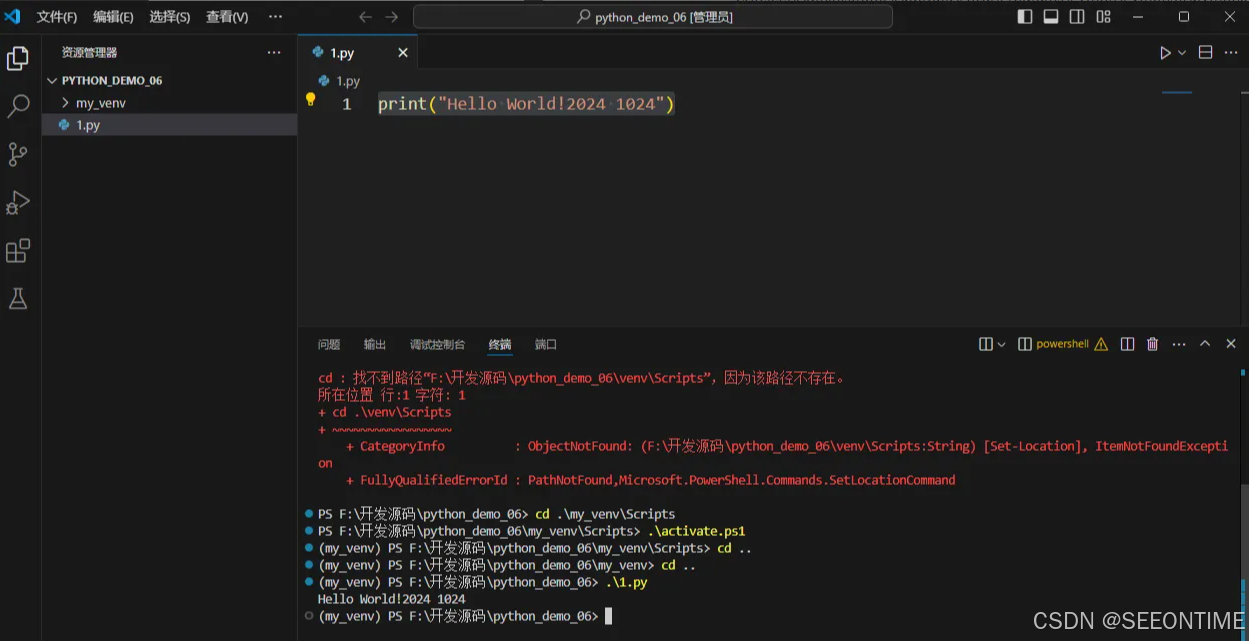Select the powershell terminal label

1062,344
